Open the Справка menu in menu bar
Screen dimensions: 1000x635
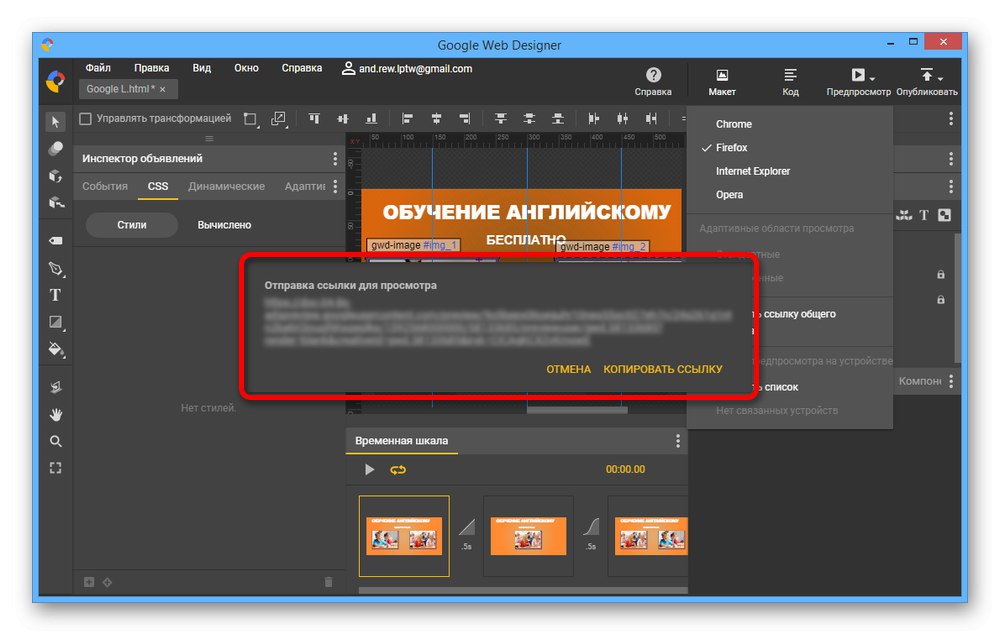302,68
